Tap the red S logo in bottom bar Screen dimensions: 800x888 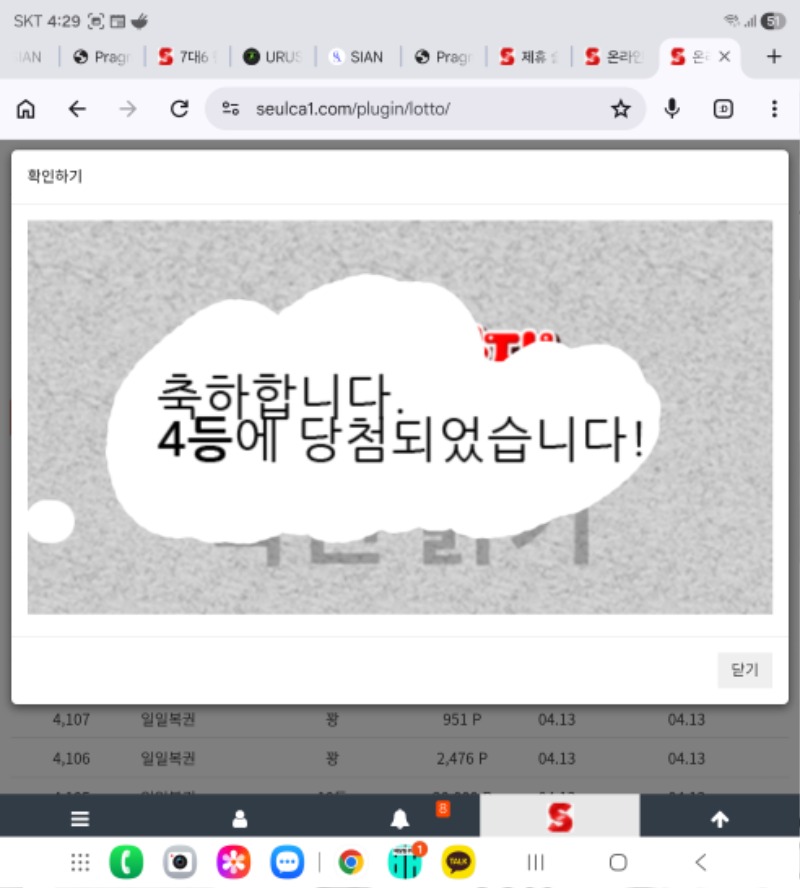coord(560,818)
